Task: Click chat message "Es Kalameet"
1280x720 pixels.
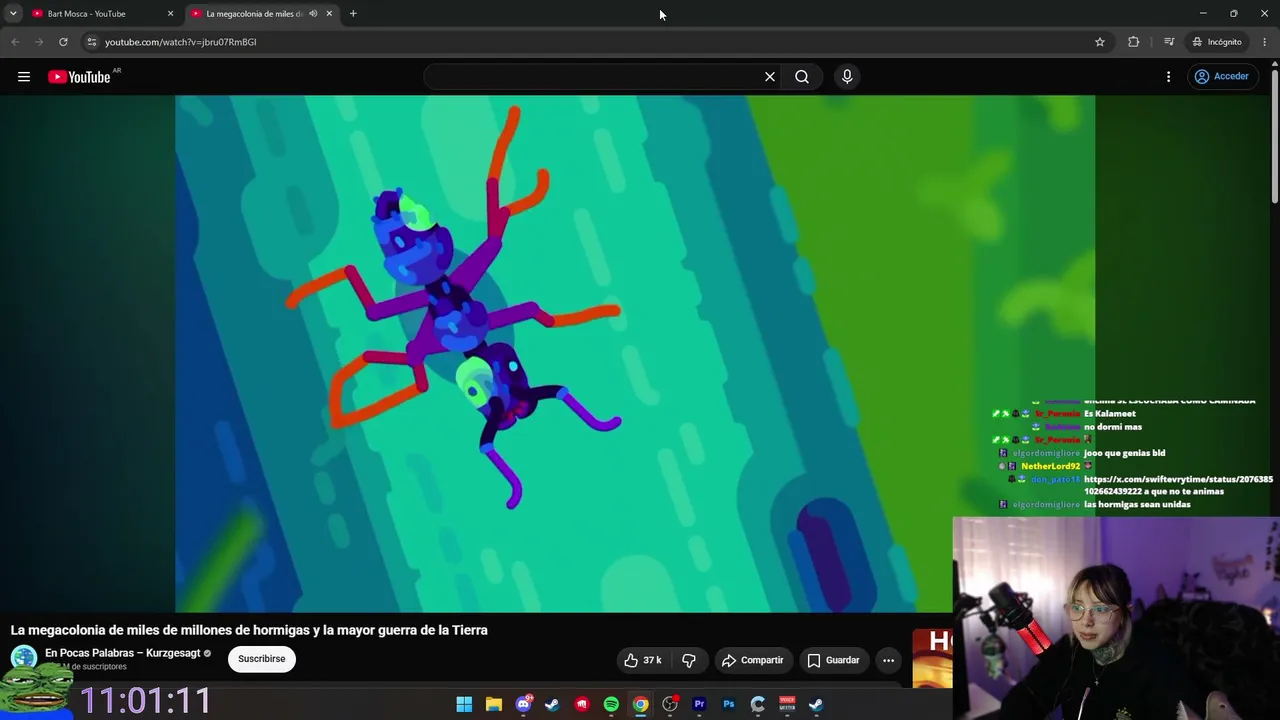Action: pos(1110,414)
